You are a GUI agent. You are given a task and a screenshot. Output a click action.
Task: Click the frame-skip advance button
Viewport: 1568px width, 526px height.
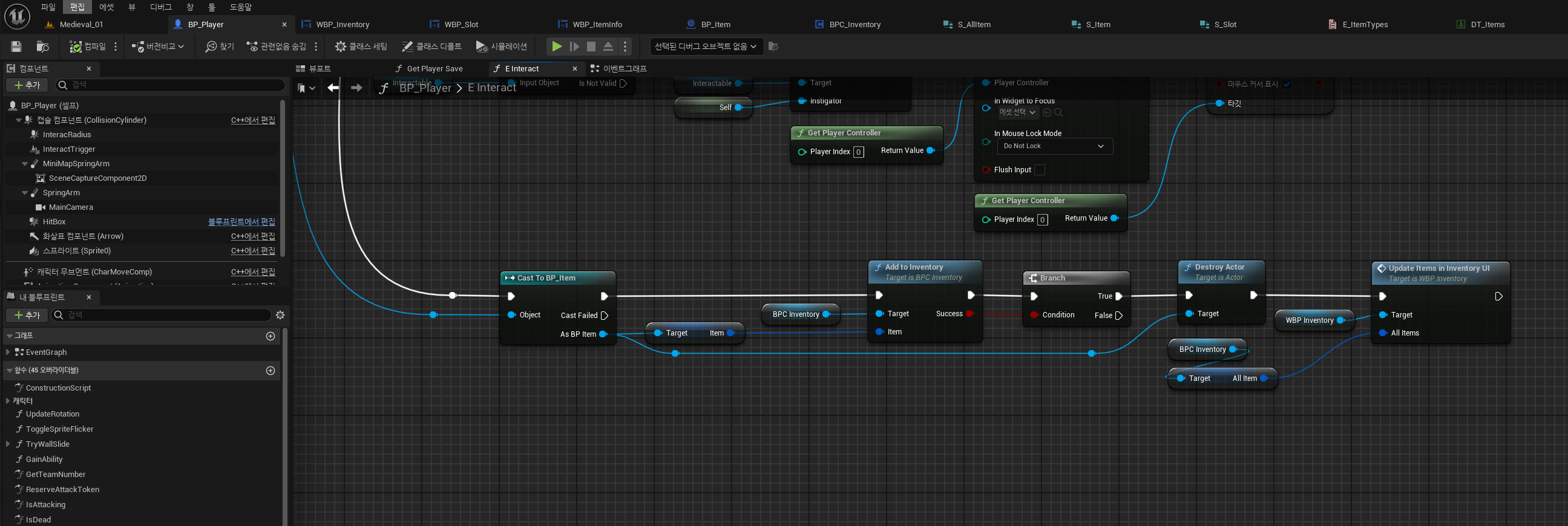(574, 47)
